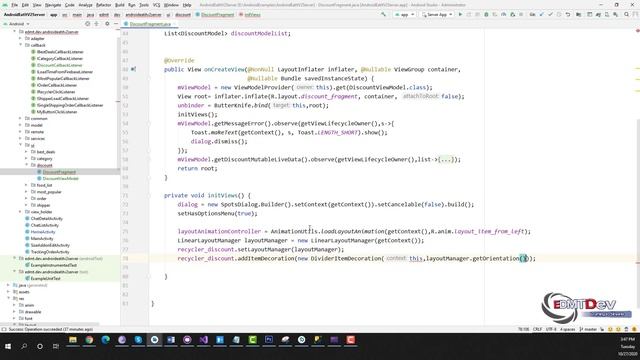The image size is (640, 360).
Task: Click the DiscountFragment breadcrumb
Action: click(215, 15)
